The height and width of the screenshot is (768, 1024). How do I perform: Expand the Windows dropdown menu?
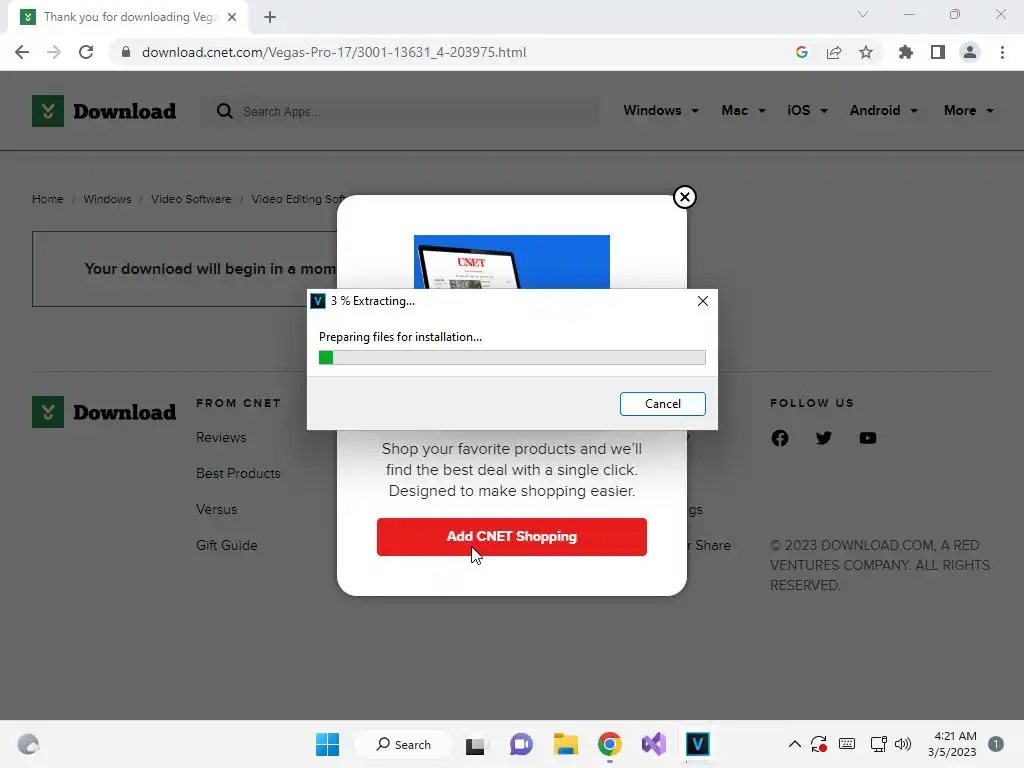pos(660,110)
